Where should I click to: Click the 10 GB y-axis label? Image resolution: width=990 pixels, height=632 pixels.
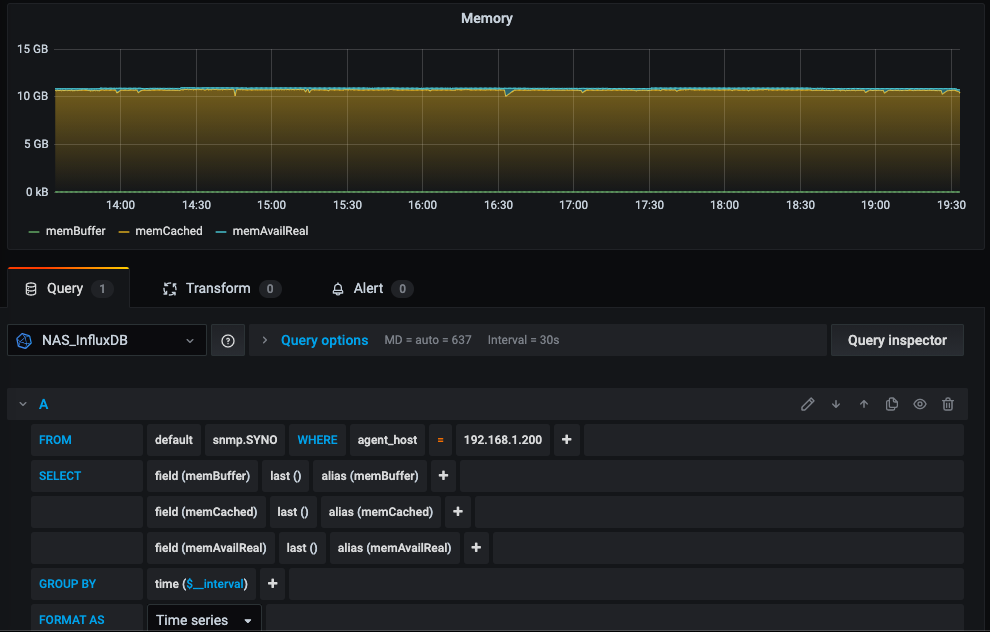[x=33, y=96]
